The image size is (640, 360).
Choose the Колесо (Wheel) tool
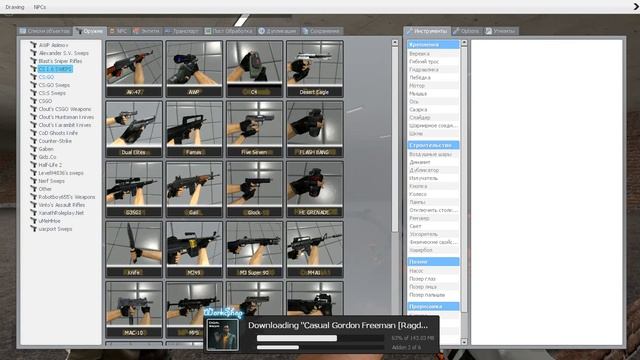click(x=433, y=194)
